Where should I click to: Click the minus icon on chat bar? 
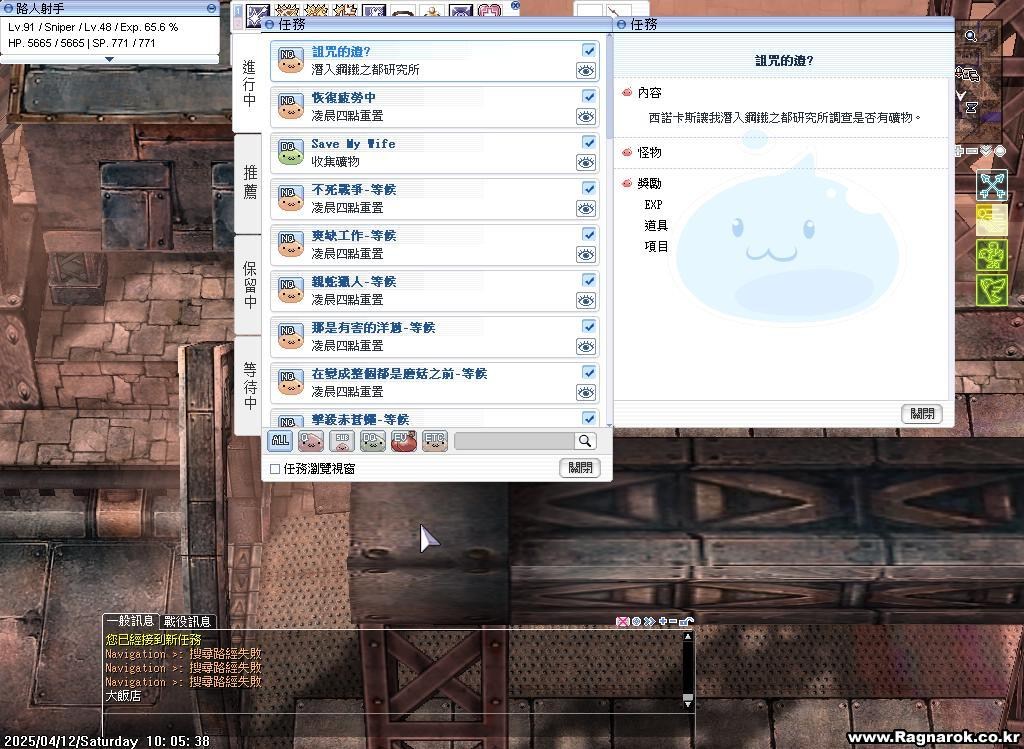pos(673,621)
